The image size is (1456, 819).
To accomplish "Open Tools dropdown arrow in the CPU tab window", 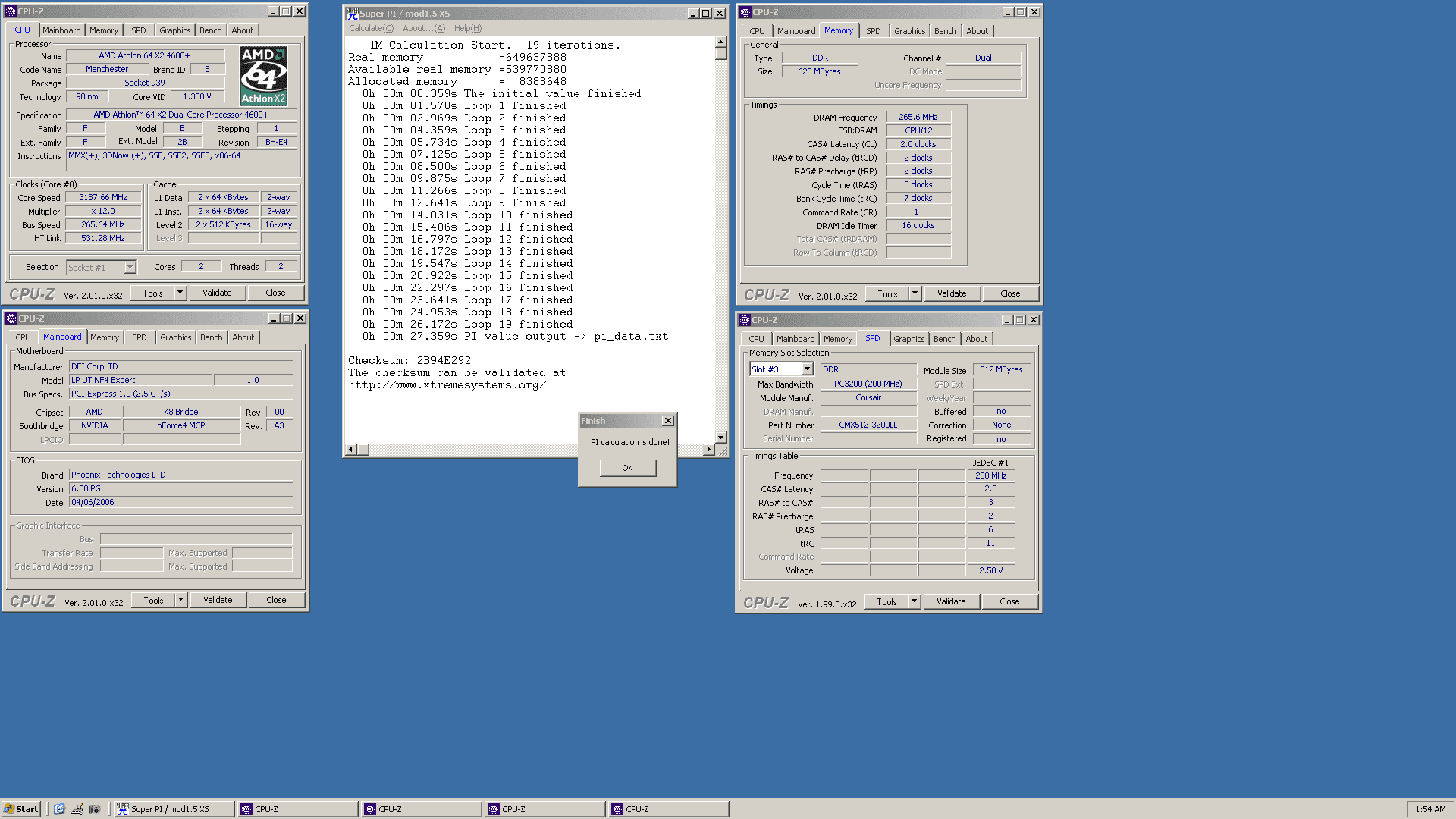I will (x=180, y=293).
